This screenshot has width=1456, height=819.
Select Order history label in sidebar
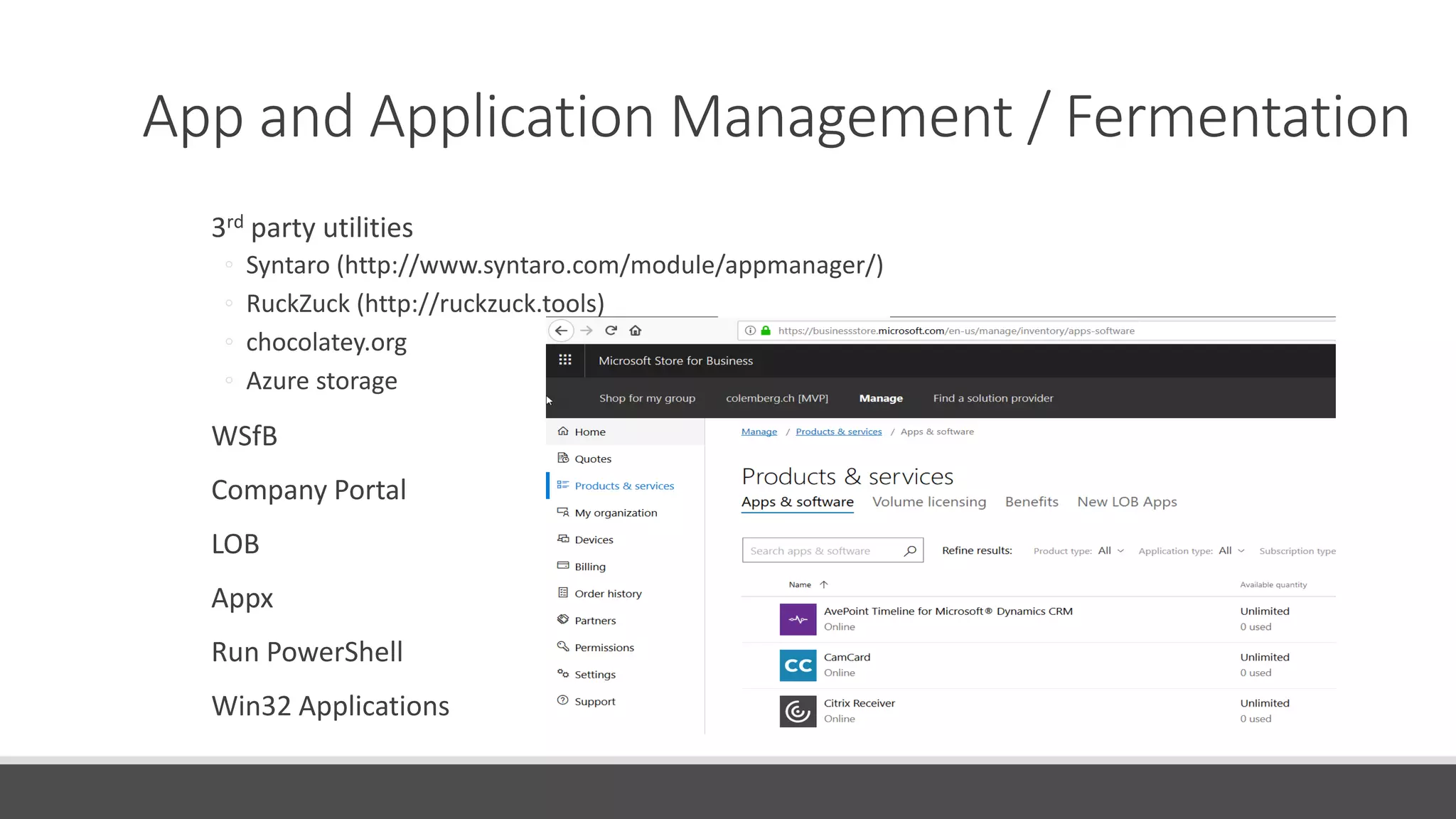(608, 594)
